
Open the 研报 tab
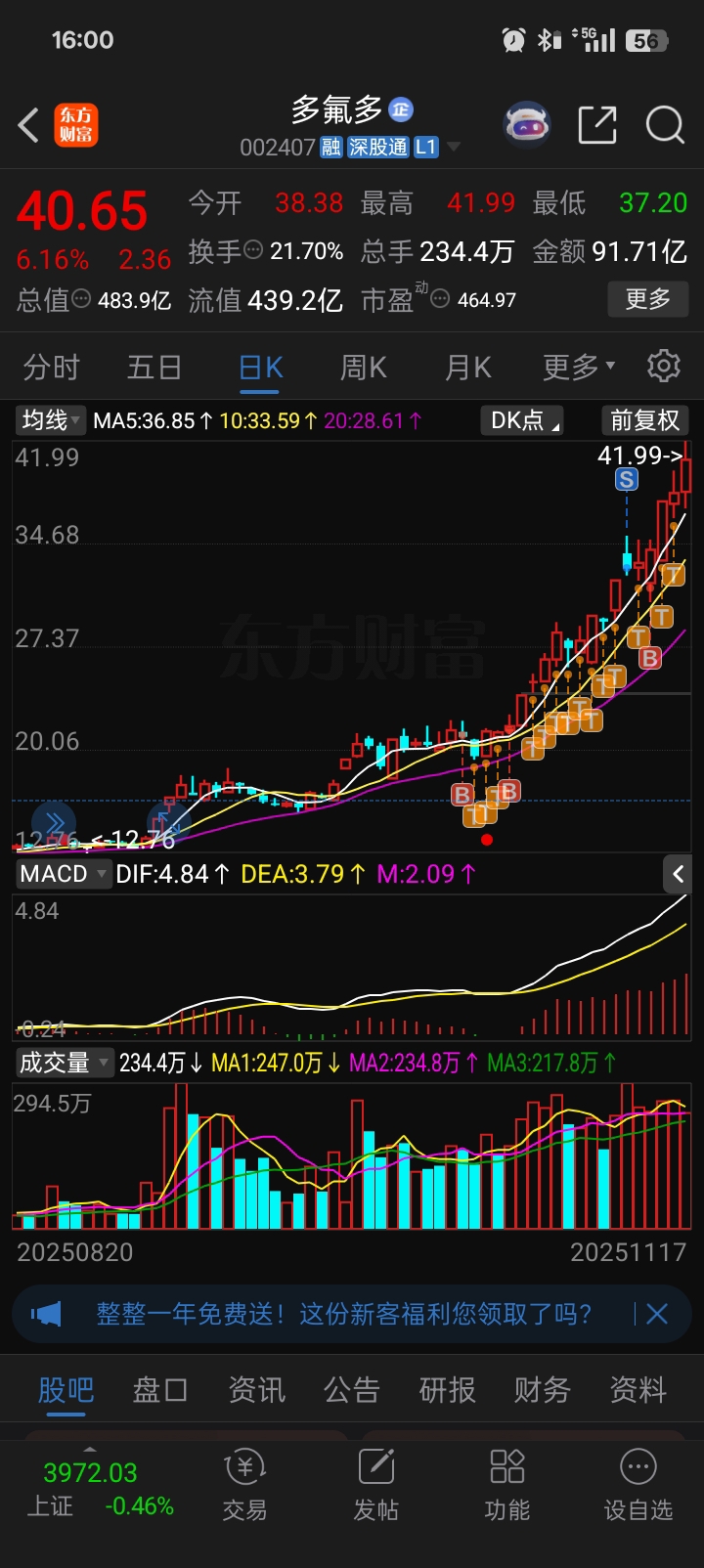tap(447, 1389)
